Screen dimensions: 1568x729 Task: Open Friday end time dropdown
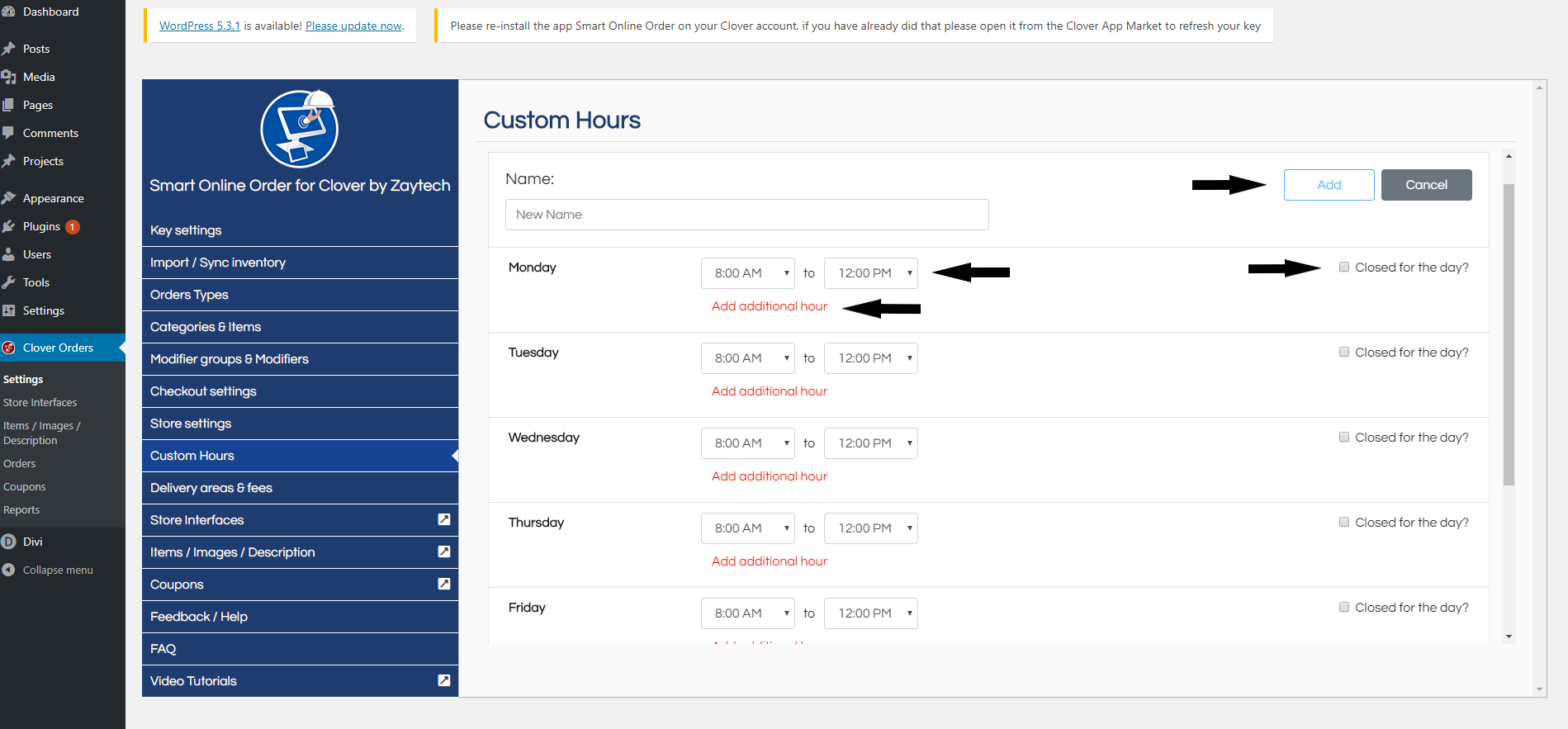tap(871, 613)
